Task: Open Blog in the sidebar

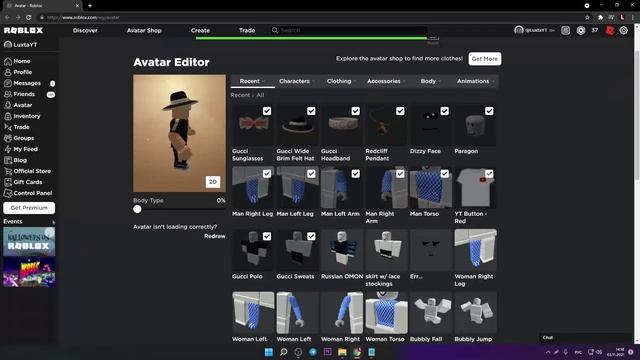Action: tap(16, 160)
